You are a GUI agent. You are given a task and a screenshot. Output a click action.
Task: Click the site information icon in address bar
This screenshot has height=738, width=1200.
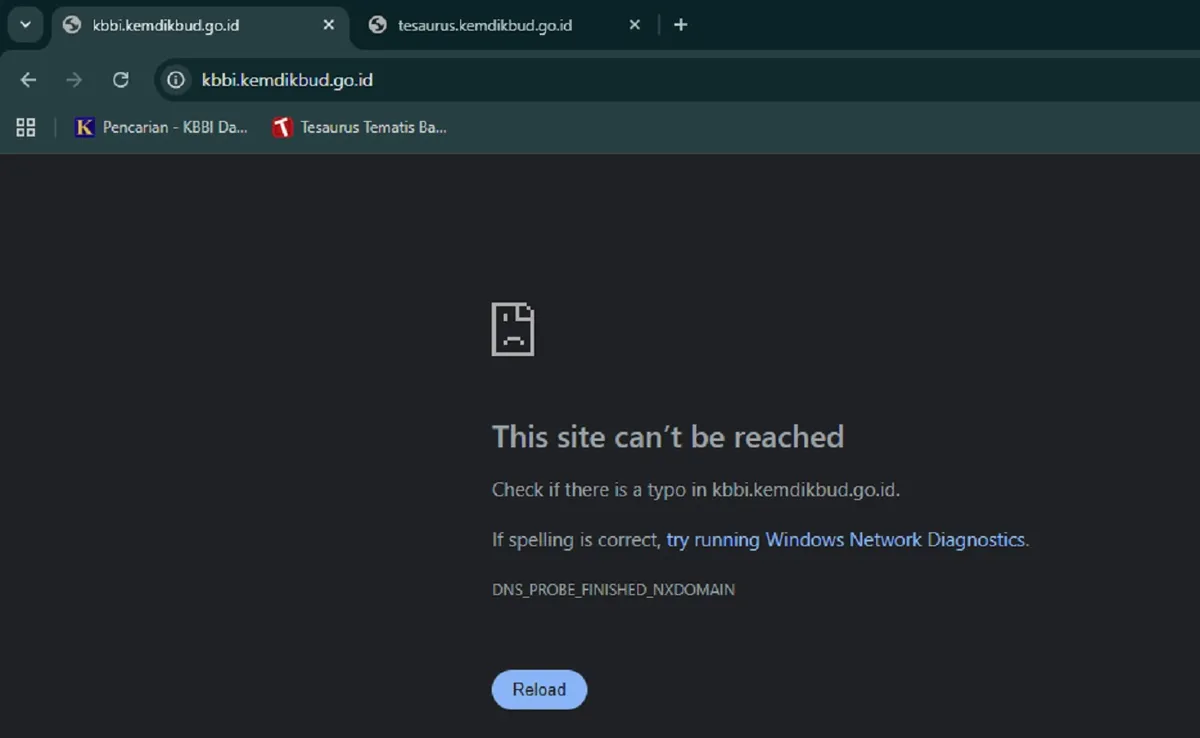coord(174,79)
